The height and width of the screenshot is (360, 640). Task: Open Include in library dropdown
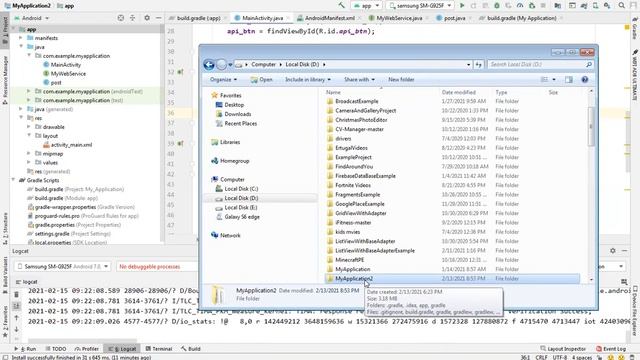(308, 80)
